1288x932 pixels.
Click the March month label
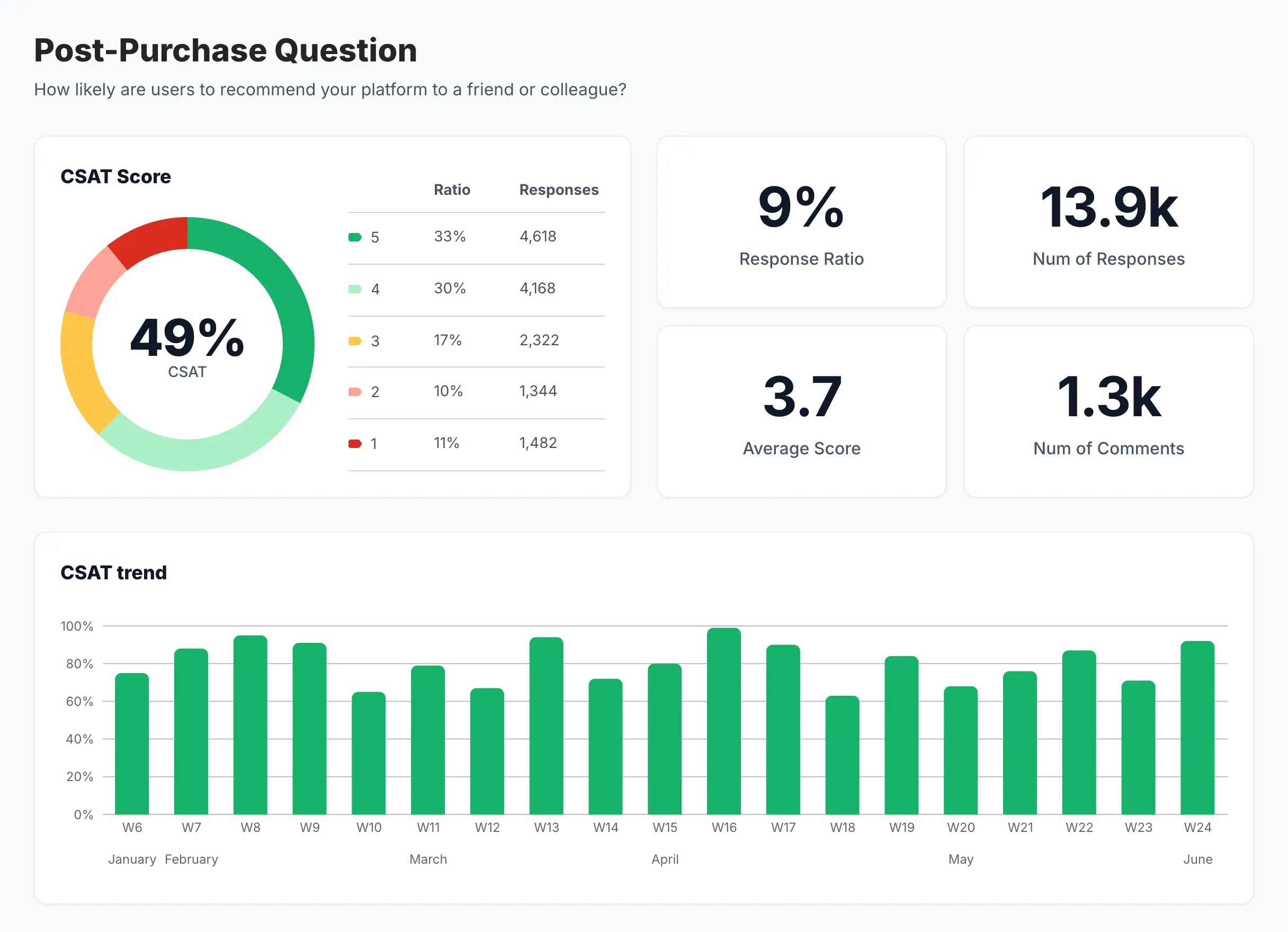pyautogui.click(x=428, y=859)
